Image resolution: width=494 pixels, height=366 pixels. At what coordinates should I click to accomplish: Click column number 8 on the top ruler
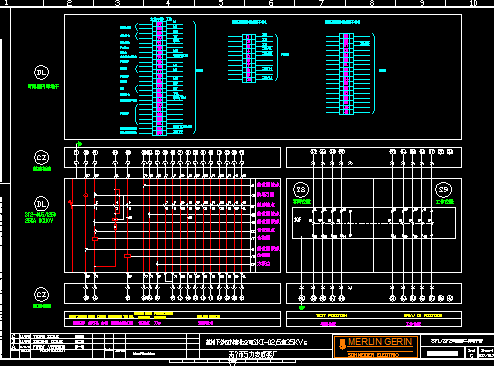(x=372, y=3)
